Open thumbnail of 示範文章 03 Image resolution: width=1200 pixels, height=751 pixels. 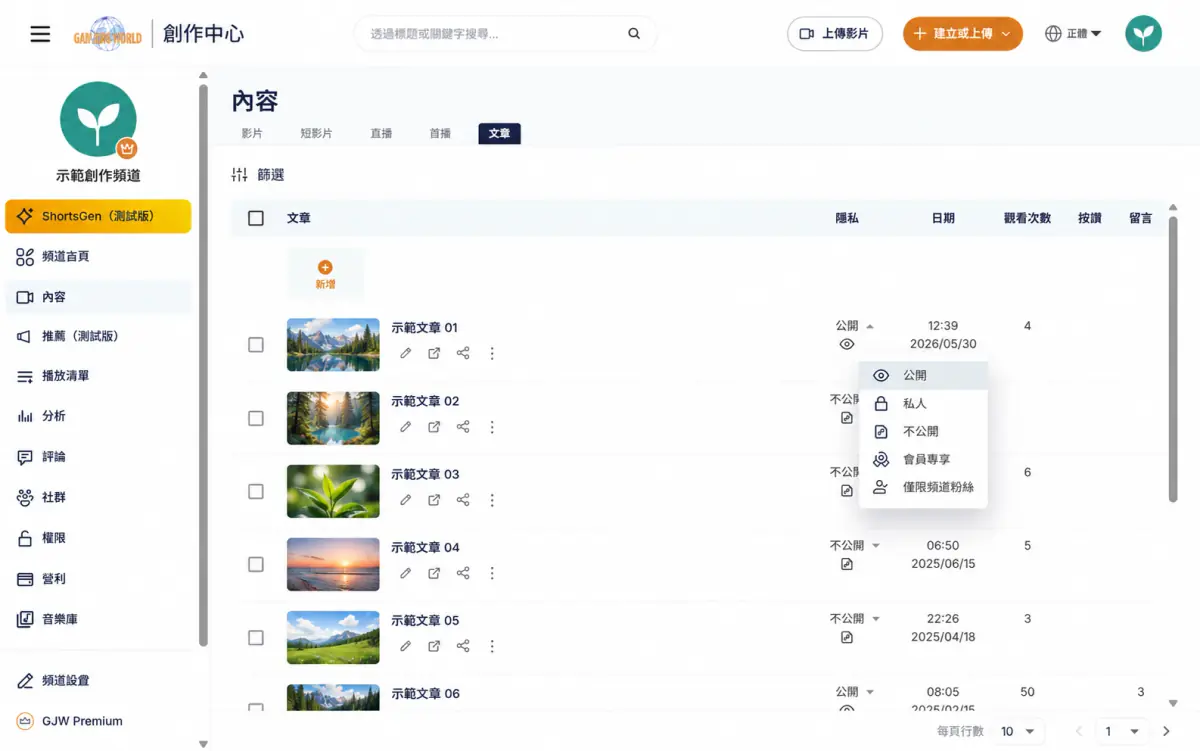pyautogui.click(x=333, y=491)
